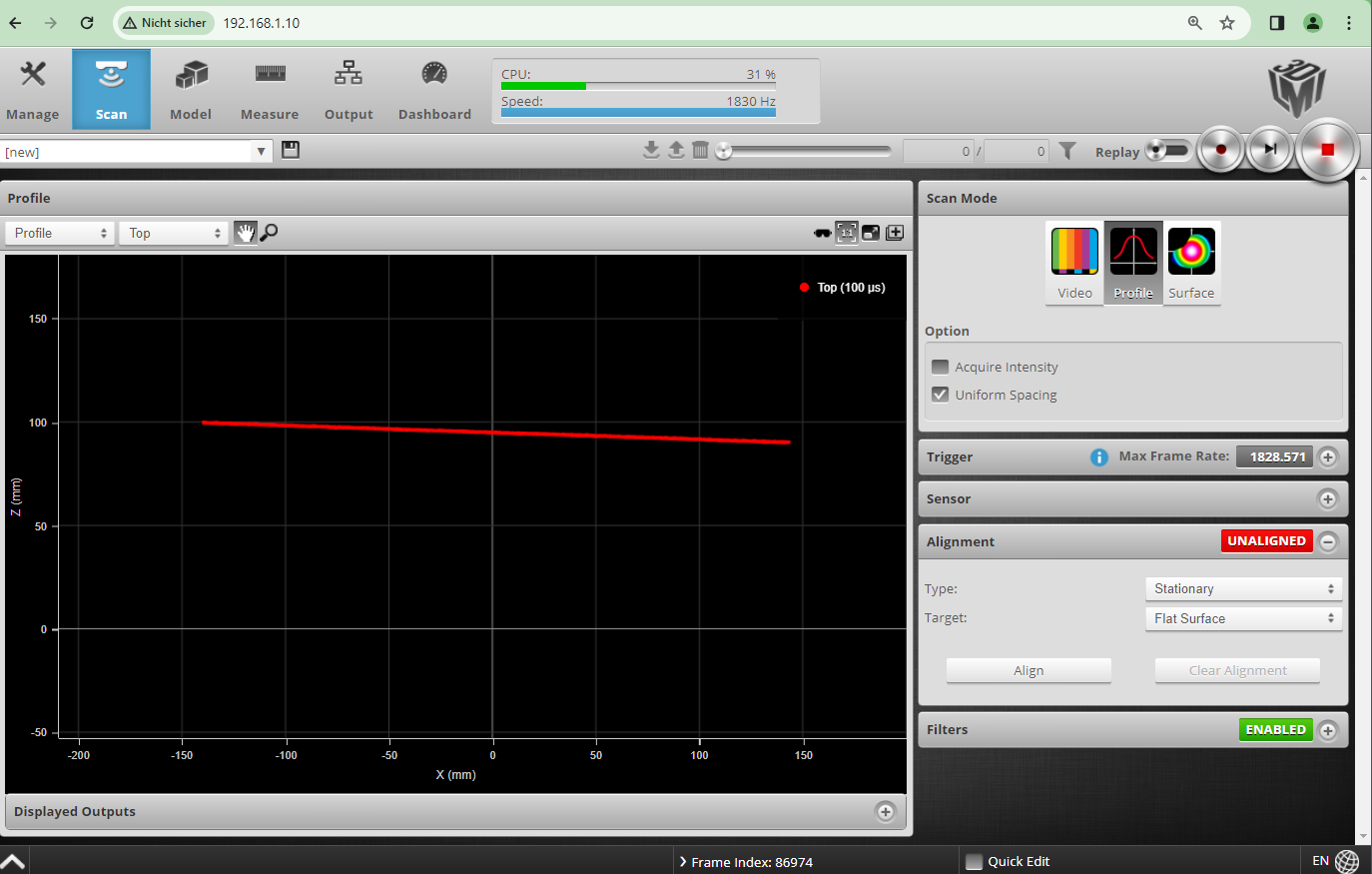This screenshot has width=1372, height=874.
Task: Expand the Trigger panel
Action: [1328, 456]
